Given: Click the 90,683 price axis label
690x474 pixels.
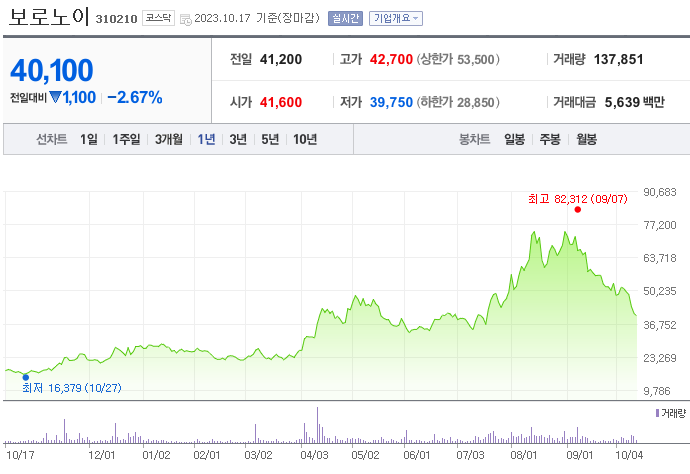Looking at the screenshot, I should click(660, 192).
